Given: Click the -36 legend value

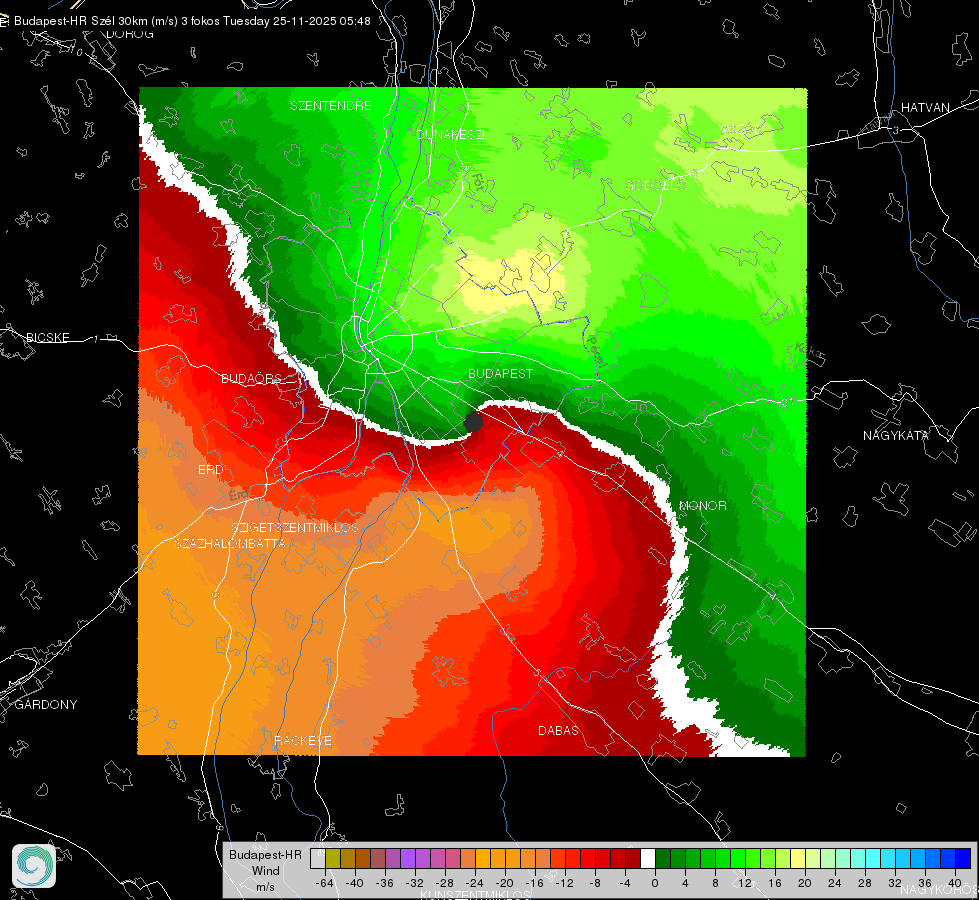Looking at the screenshot, I should [385, 883].
